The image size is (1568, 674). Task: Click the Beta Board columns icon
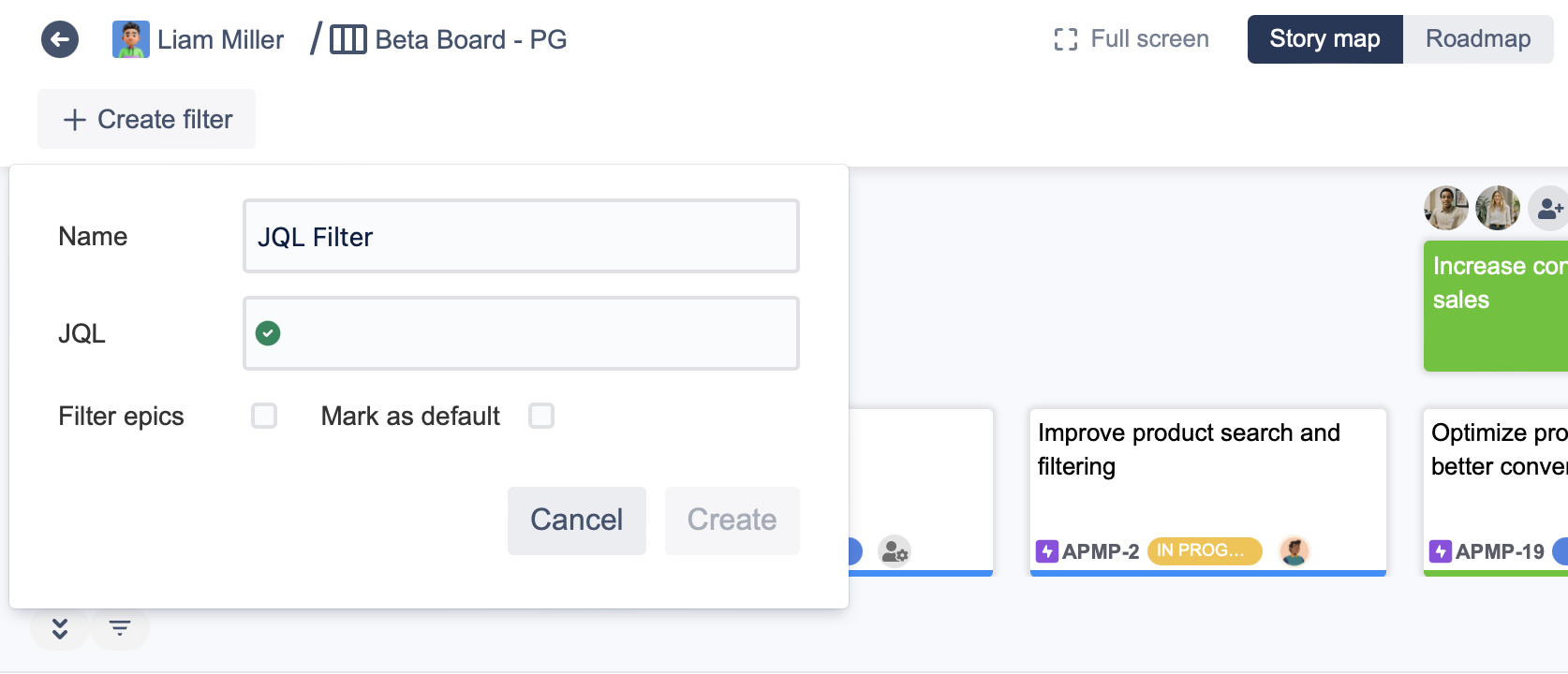click(x=348, y=39)
